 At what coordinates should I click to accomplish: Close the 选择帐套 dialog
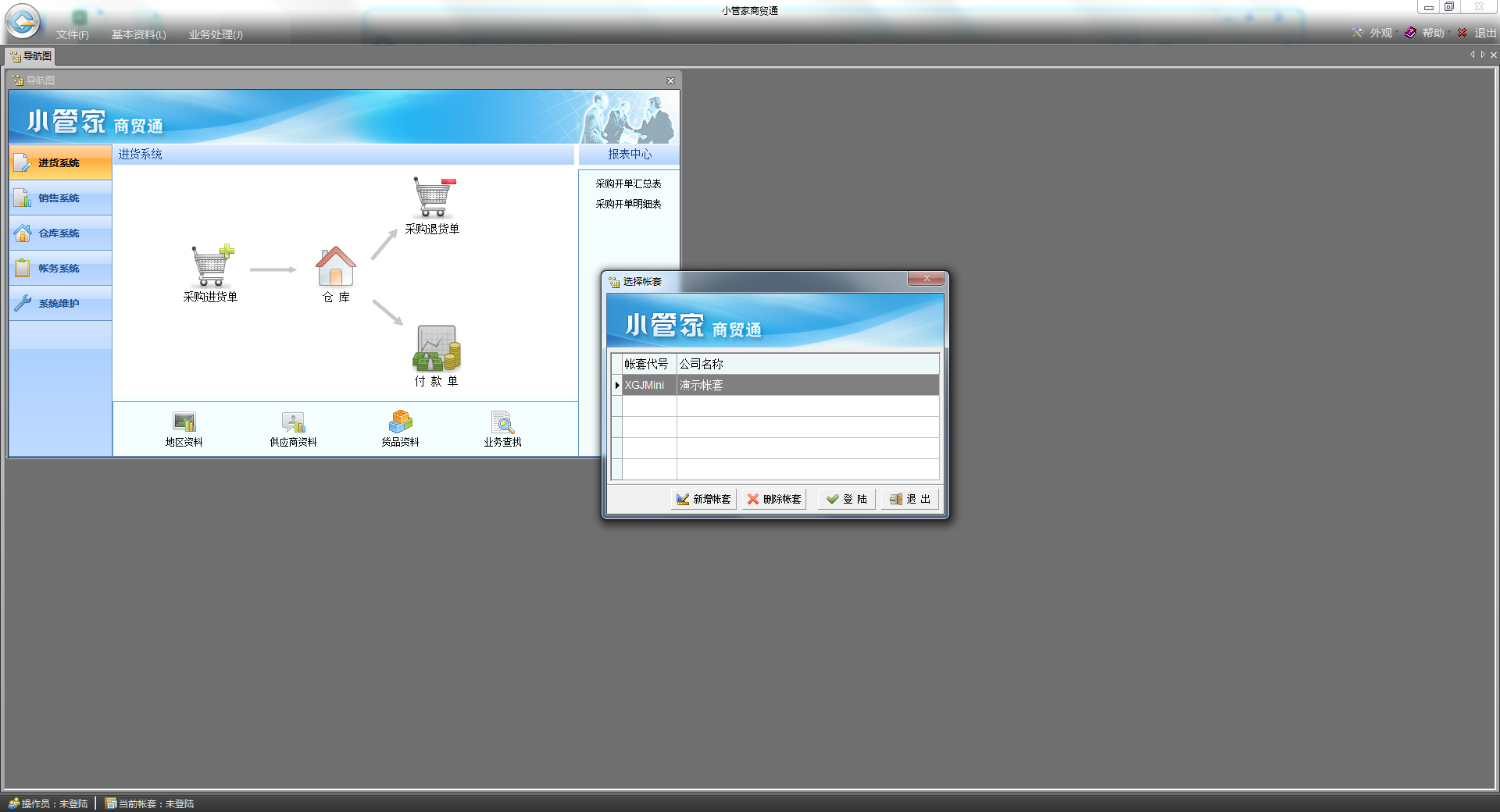pos(927,278)
